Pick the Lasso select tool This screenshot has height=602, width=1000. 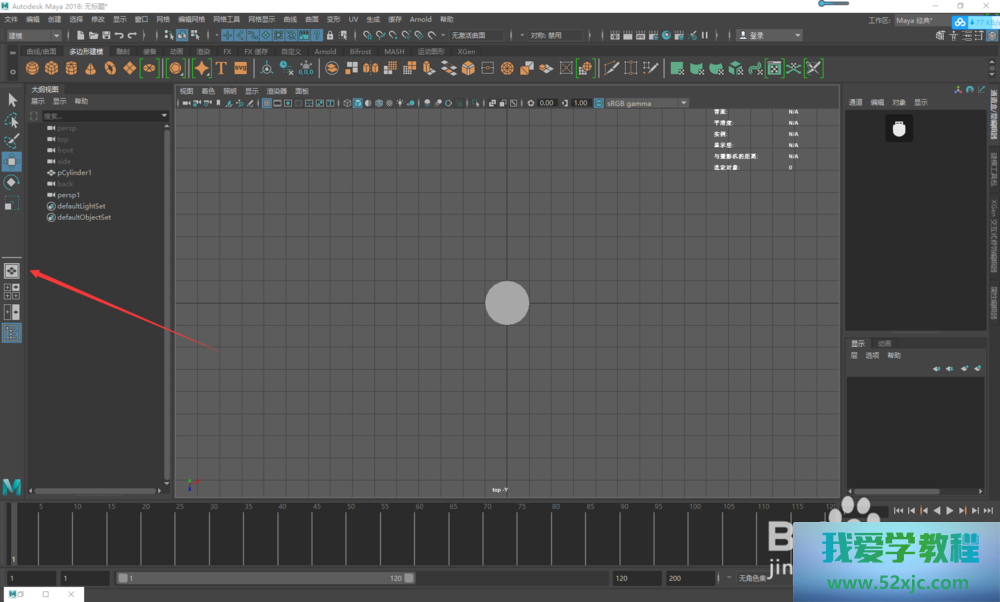tap(12, 120)
